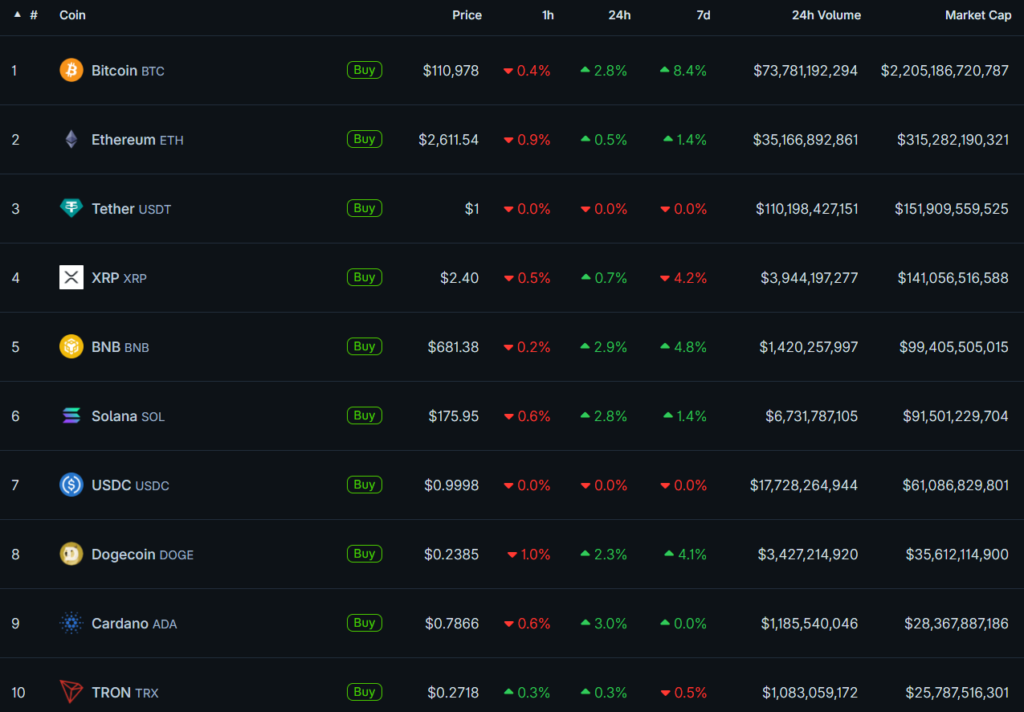Sort the table by Market Cap
Viewport: 1024px width, 712px height.
[x=978, y=15]
